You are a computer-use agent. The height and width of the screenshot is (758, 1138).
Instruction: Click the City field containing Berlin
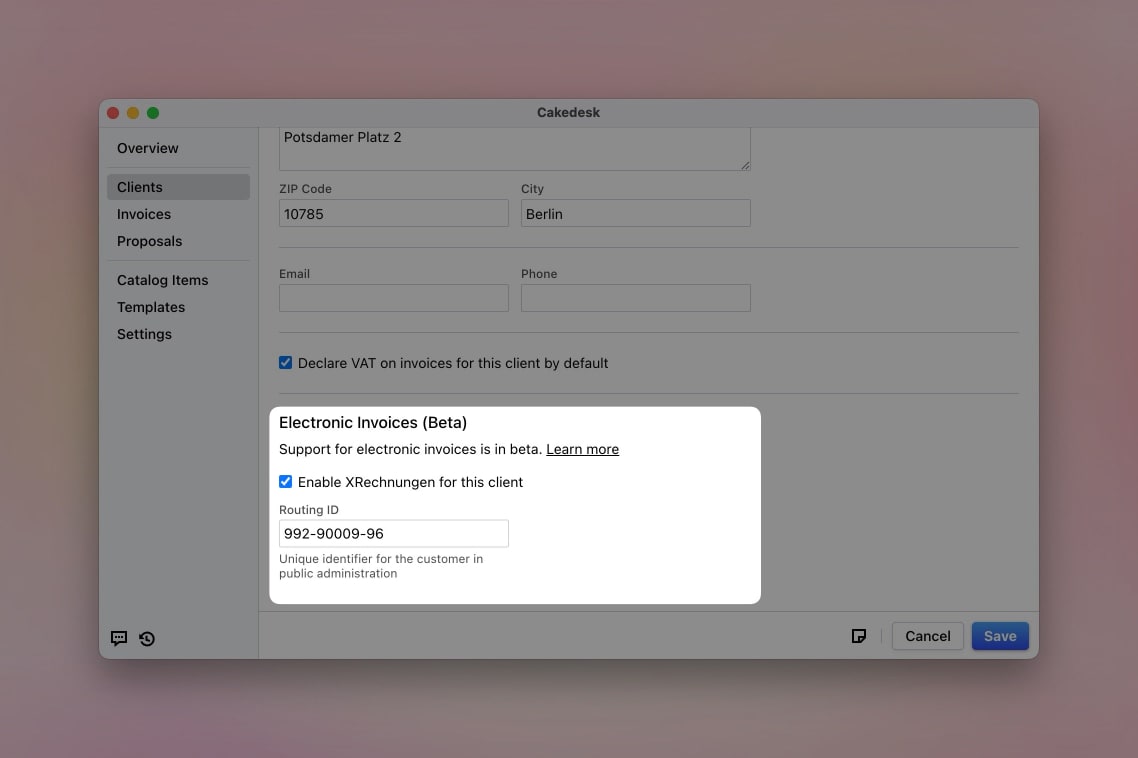point(635,213)
